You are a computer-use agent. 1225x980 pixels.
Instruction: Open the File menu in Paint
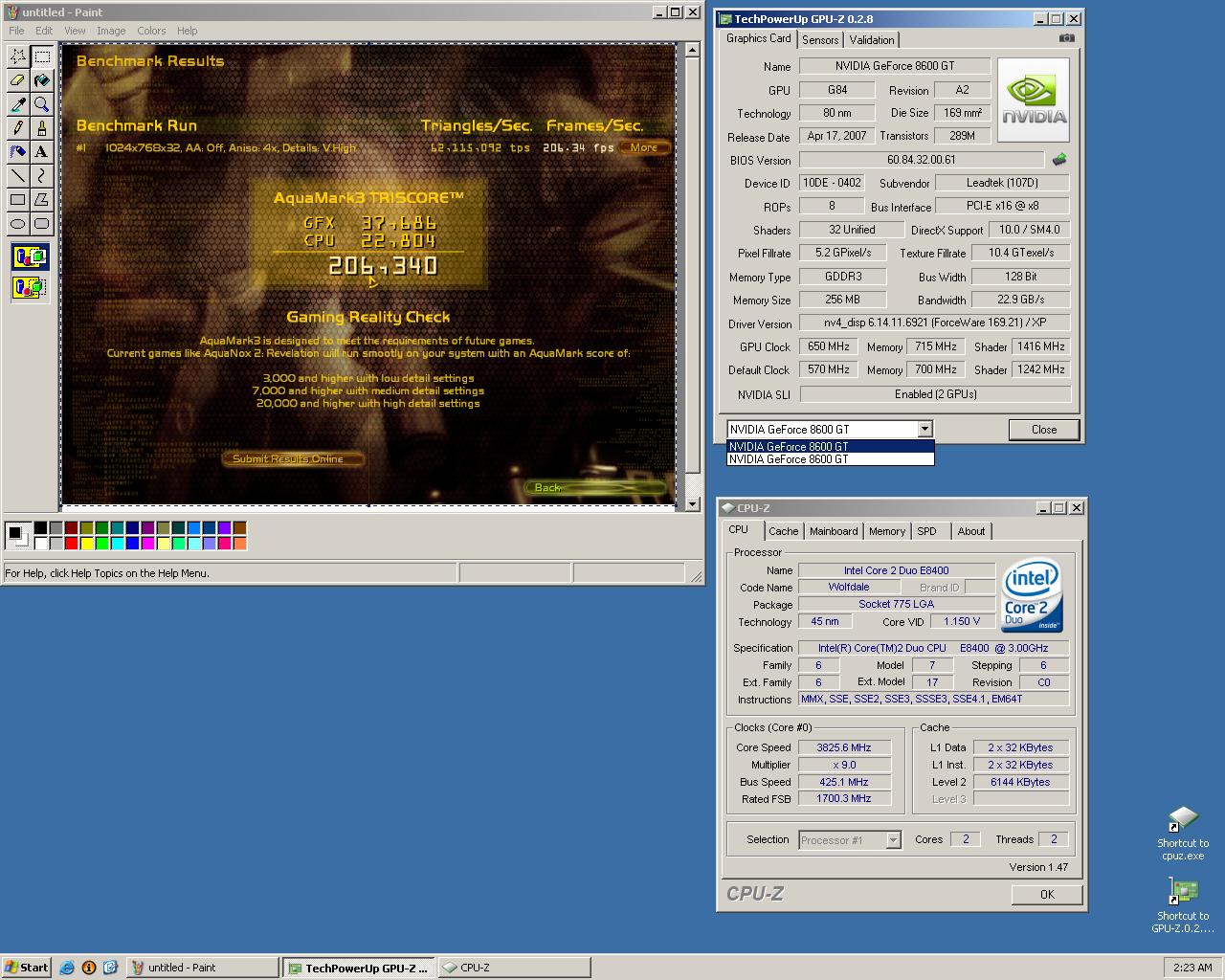16,31
